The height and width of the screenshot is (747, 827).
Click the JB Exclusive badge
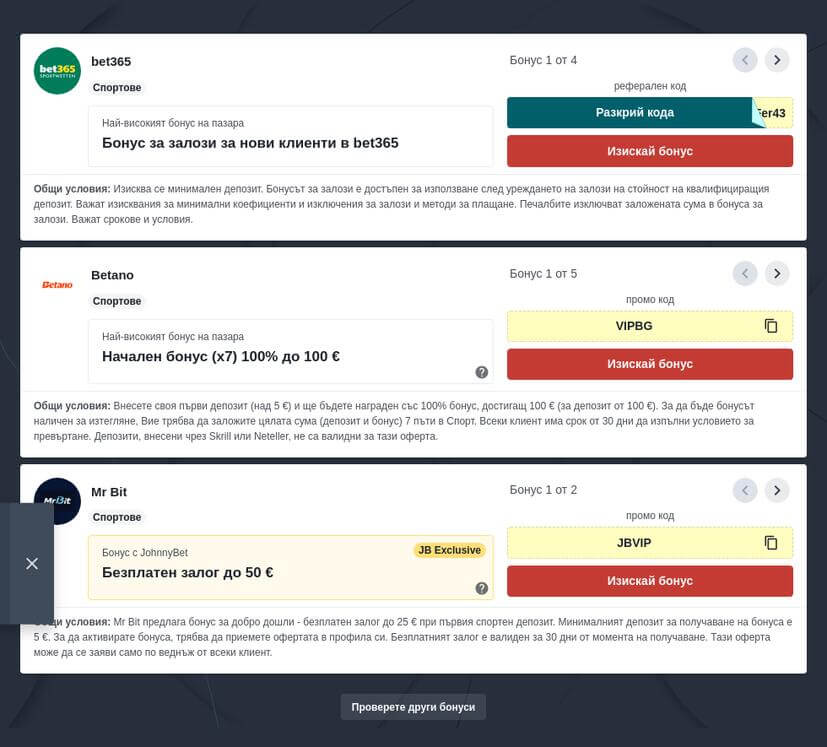(x=449, y=550)
